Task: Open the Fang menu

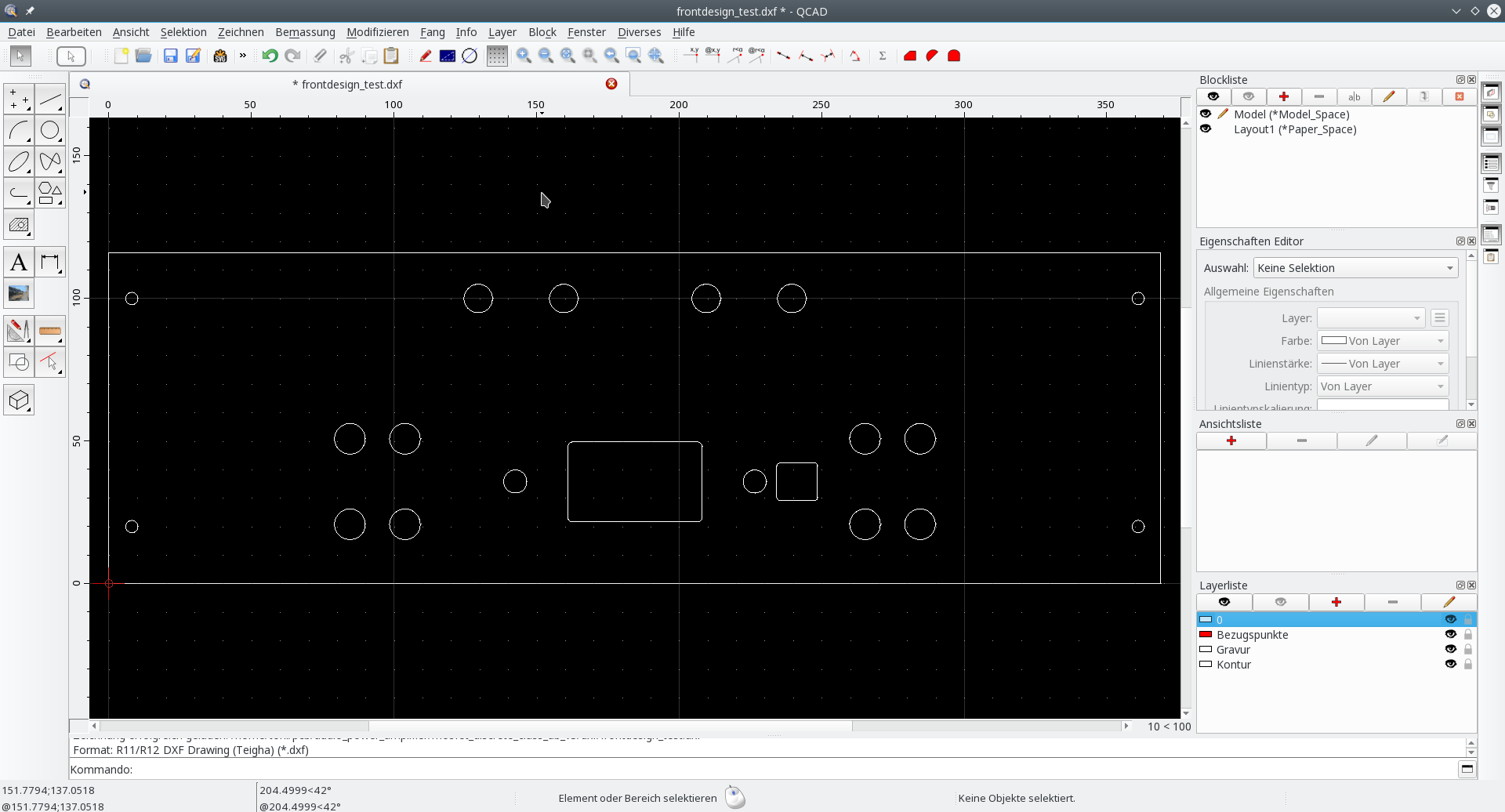Action: [432, 32]
